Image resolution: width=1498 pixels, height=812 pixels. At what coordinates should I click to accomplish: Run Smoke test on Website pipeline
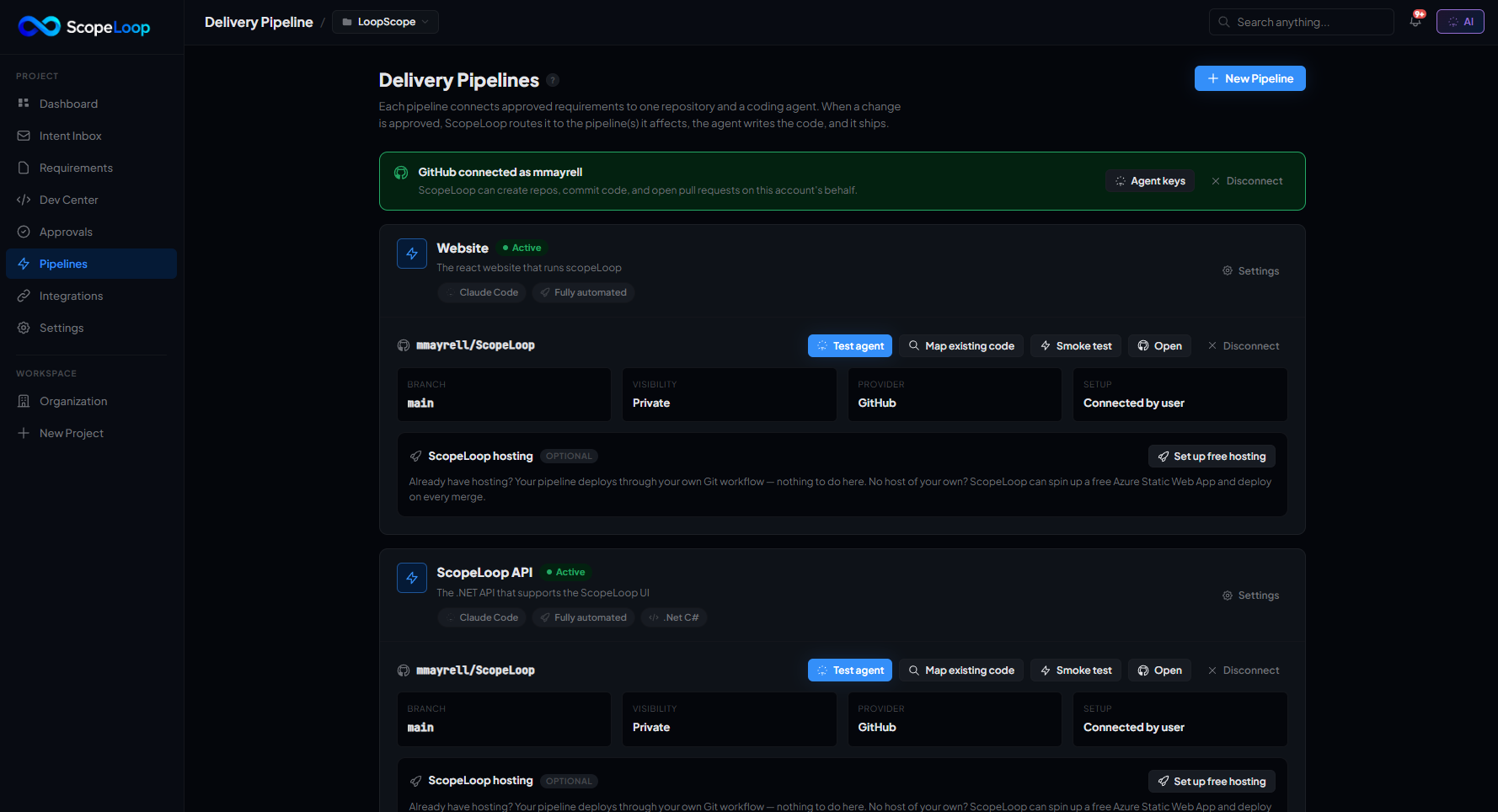[x=1076, y=346]
